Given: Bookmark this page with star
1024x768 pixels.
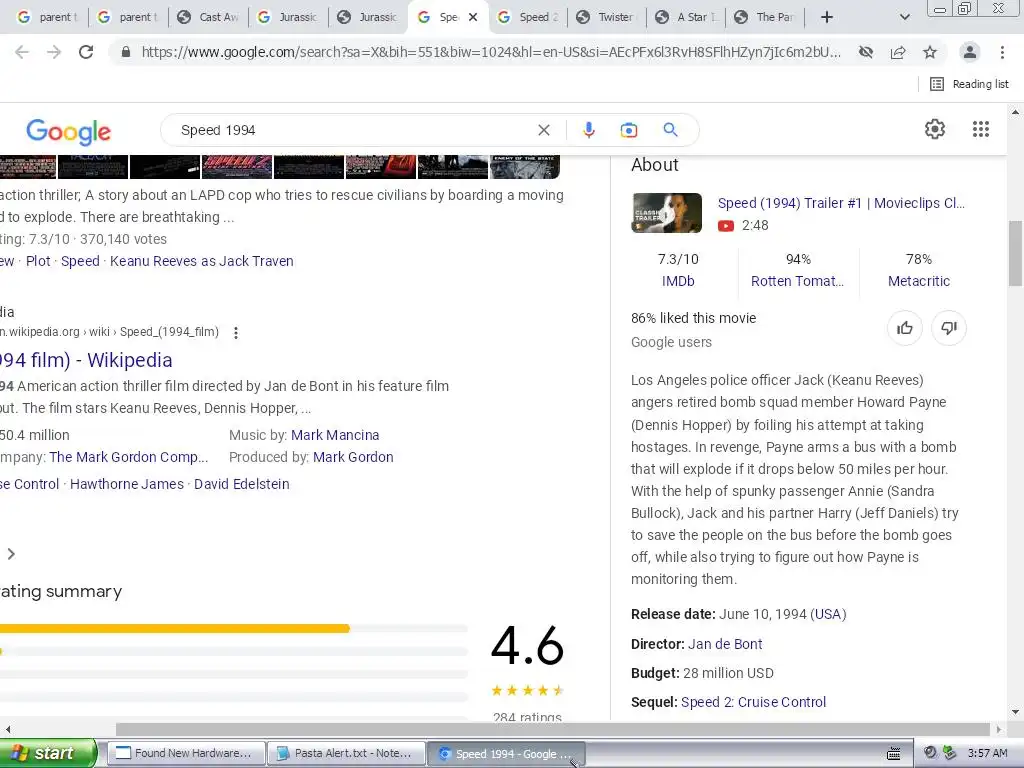Looking at the screenshot, I should point(930,52).
